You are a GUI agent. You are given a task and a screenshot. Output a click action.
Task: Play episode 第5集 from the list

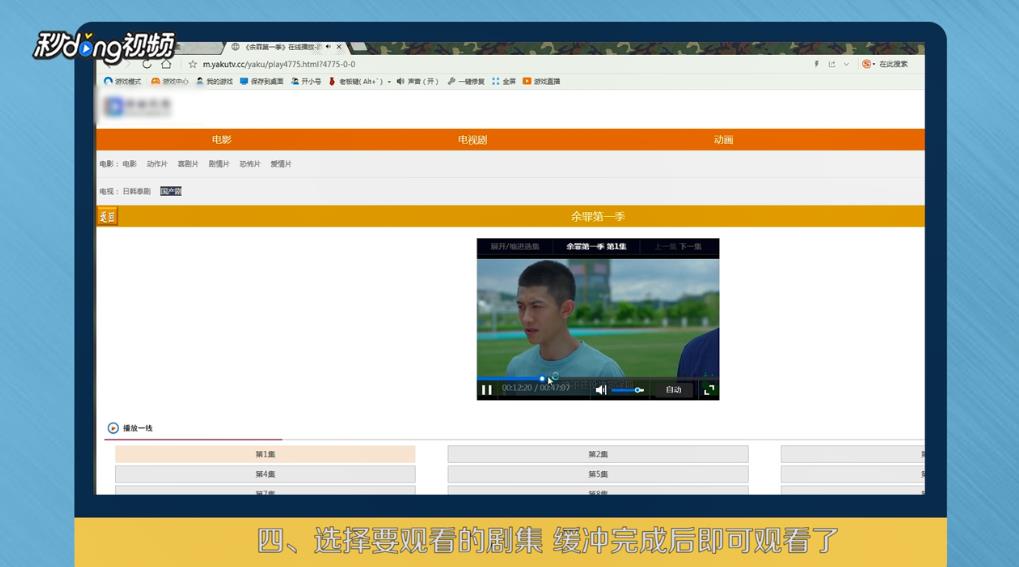tap(598, 474)
